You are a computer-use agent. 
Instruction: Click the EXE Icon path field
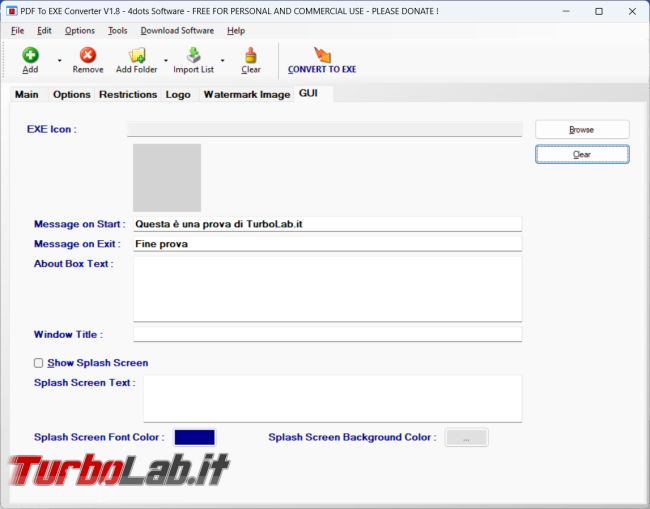325,129
